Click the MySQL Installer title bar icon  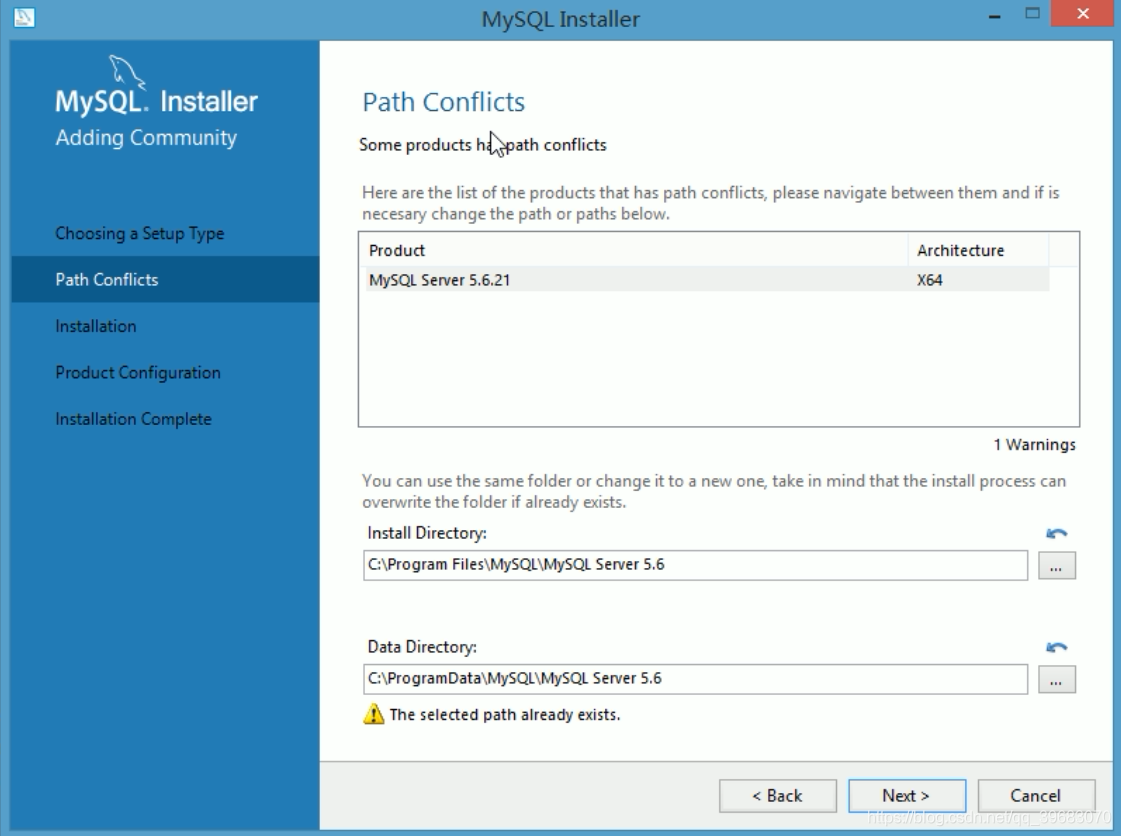tap(24, 17)
